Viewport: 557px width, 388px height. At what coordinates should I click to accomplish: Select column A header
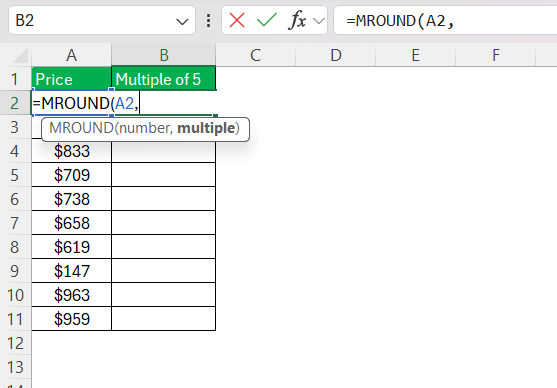tap(71, 55)
